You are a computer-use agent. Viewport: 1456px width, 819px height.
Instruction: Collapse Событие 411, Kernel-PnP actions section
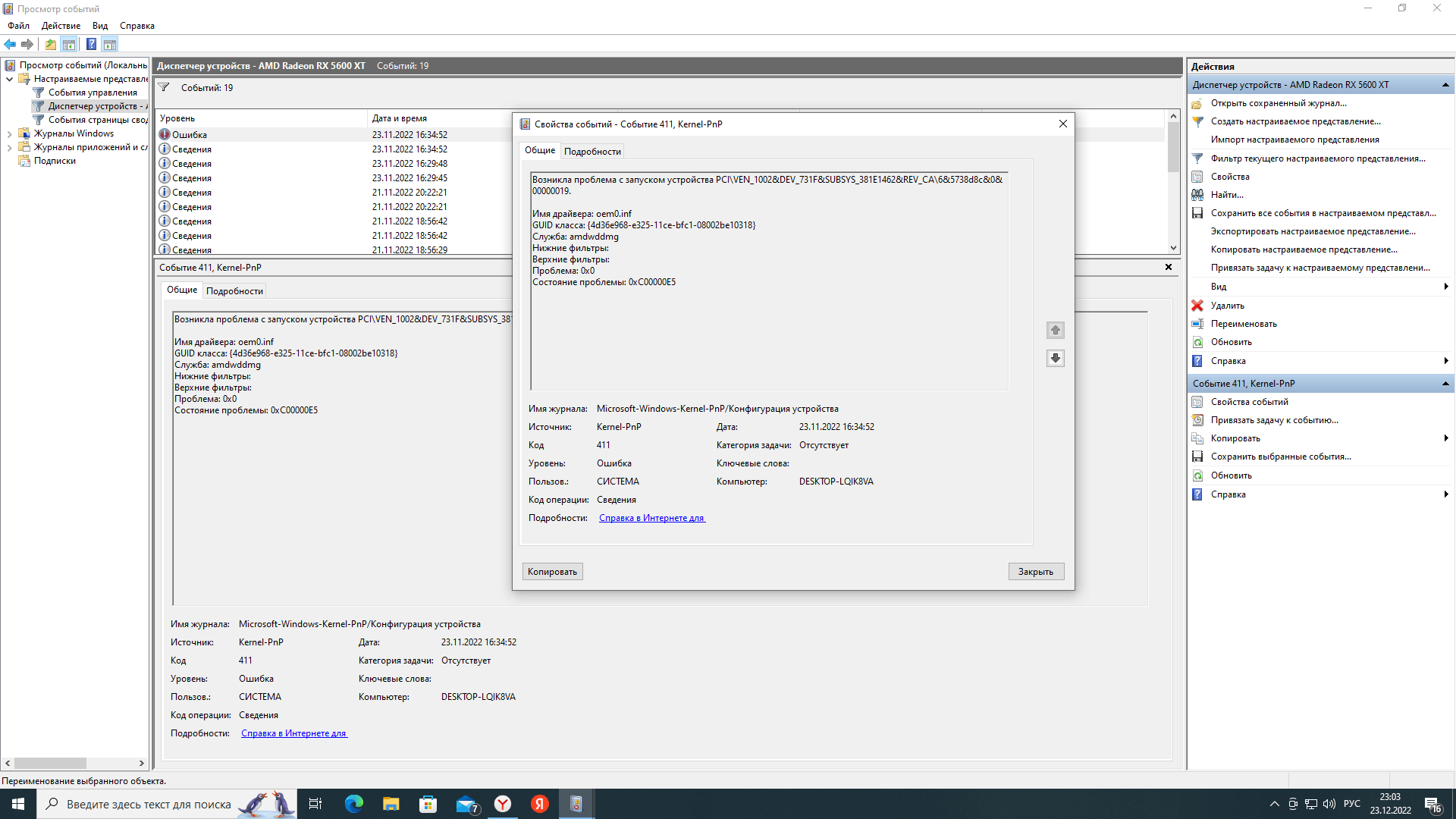[1445, 384]
